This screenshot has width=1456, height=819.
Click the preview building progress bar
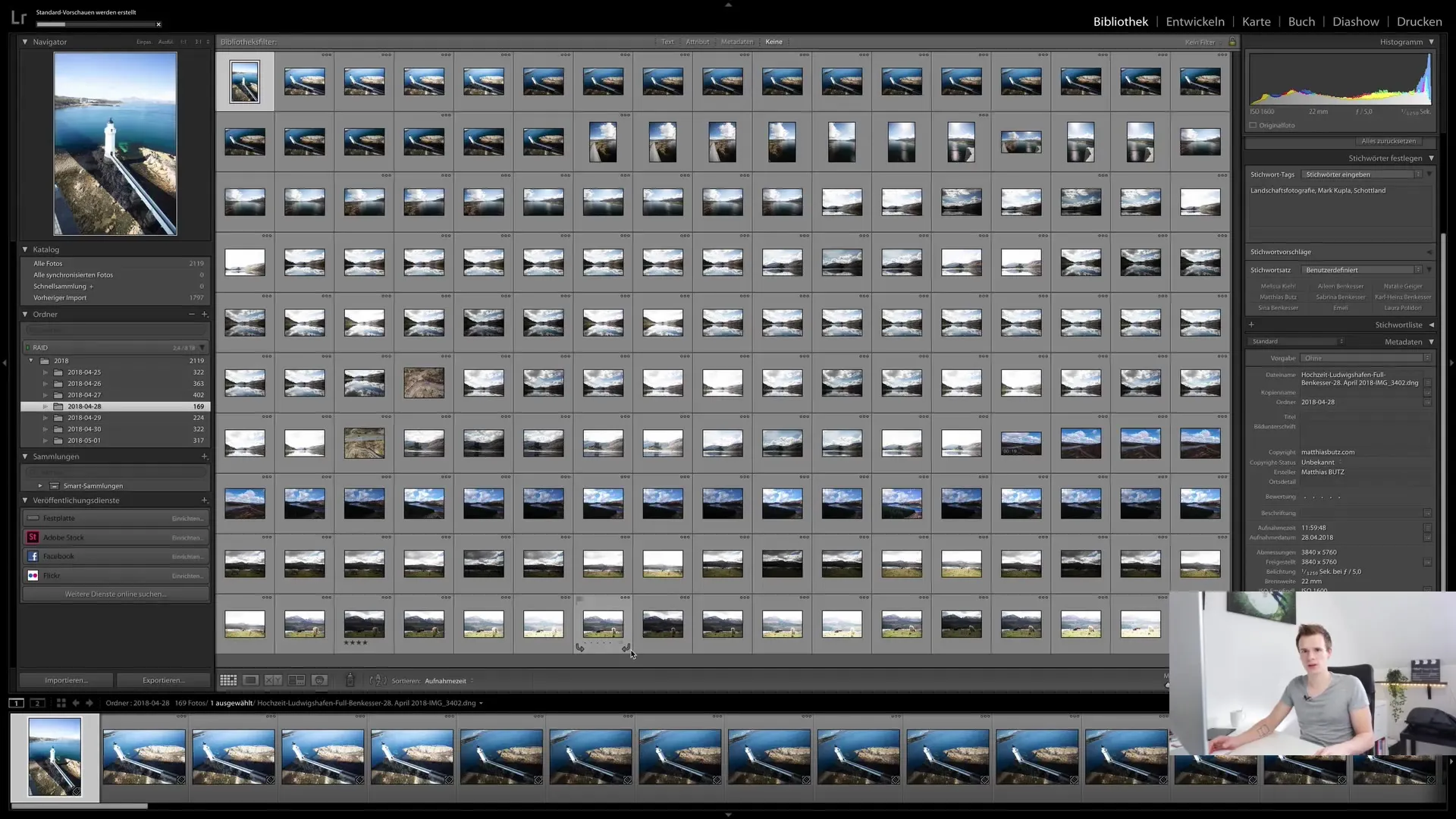pyautogui.click(x=95, y=24)
